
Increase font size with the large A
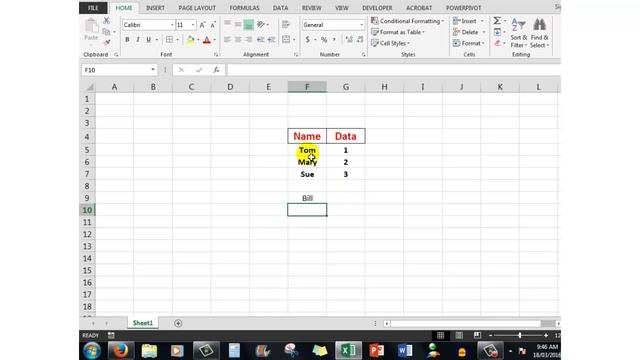click(x=202, y=25)
